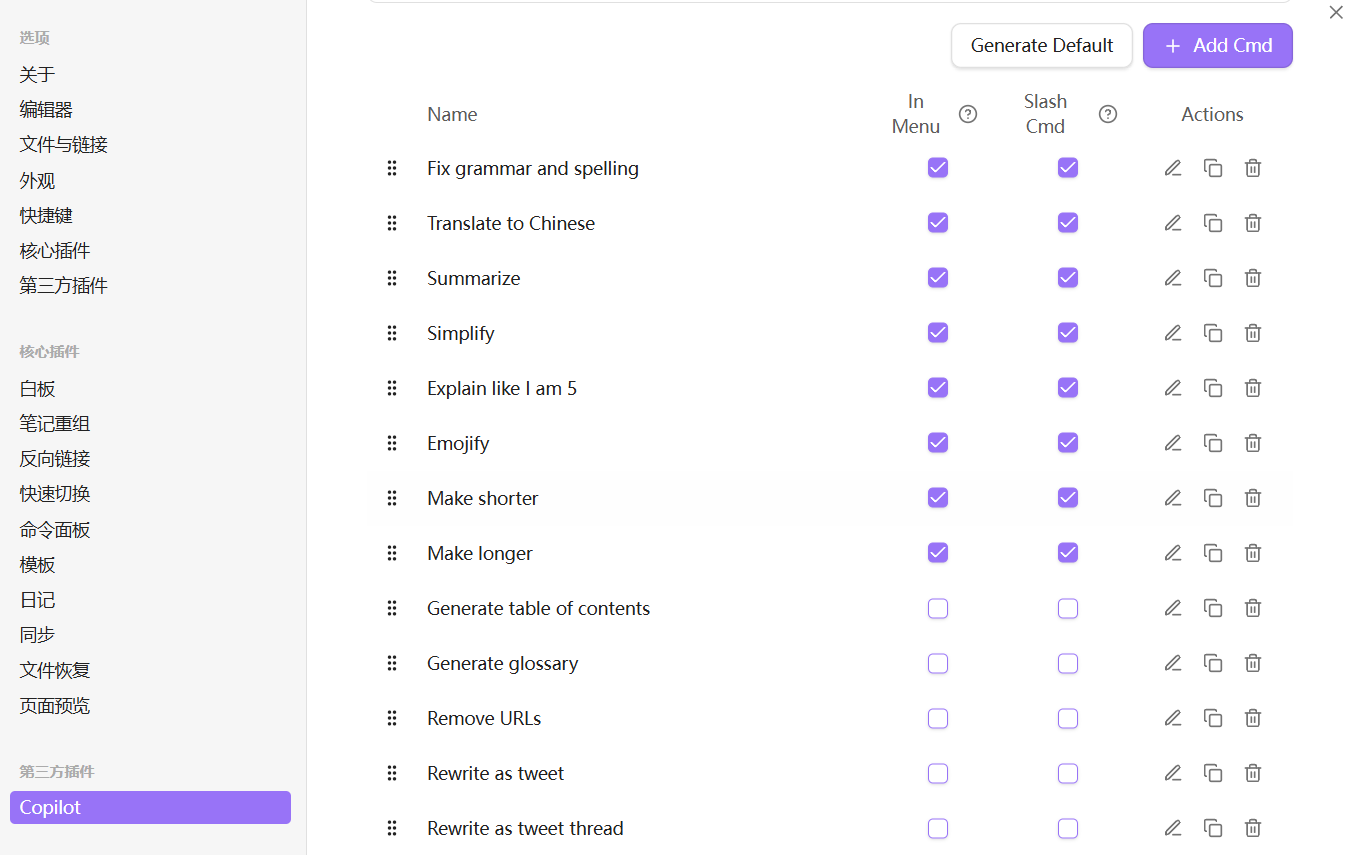Enable Slash Cmd for Generate table of contents

(x=1068, y=608)
